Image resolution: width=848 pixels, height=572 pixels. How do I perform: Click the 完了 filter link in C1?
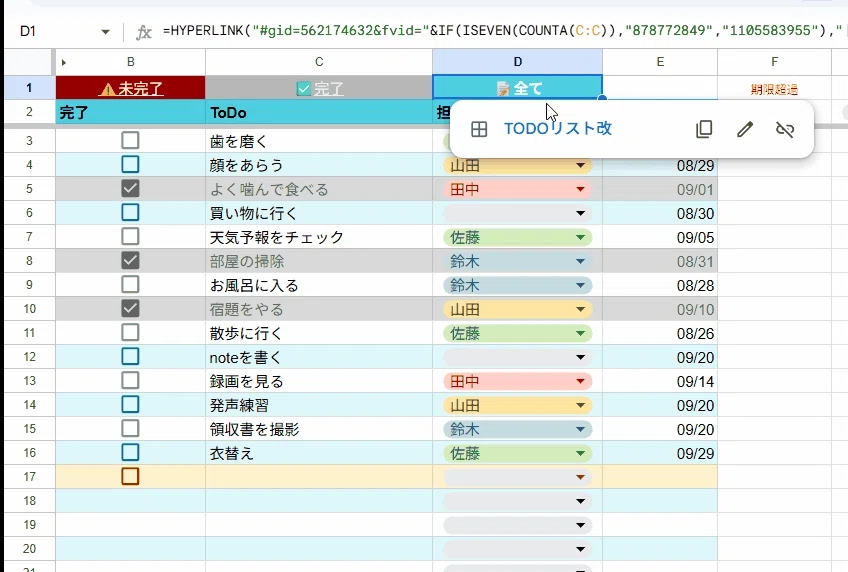pos(319,88)
